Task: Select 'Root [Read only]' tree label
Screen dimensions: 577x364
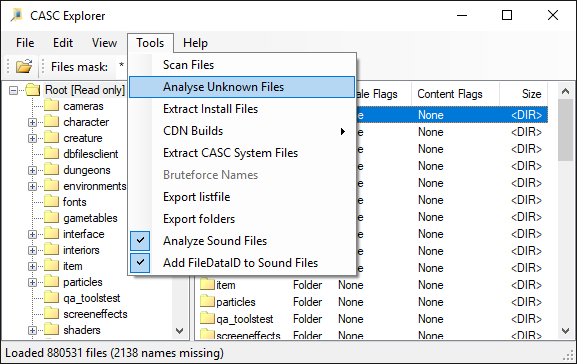Action: [x=85, y=90]
